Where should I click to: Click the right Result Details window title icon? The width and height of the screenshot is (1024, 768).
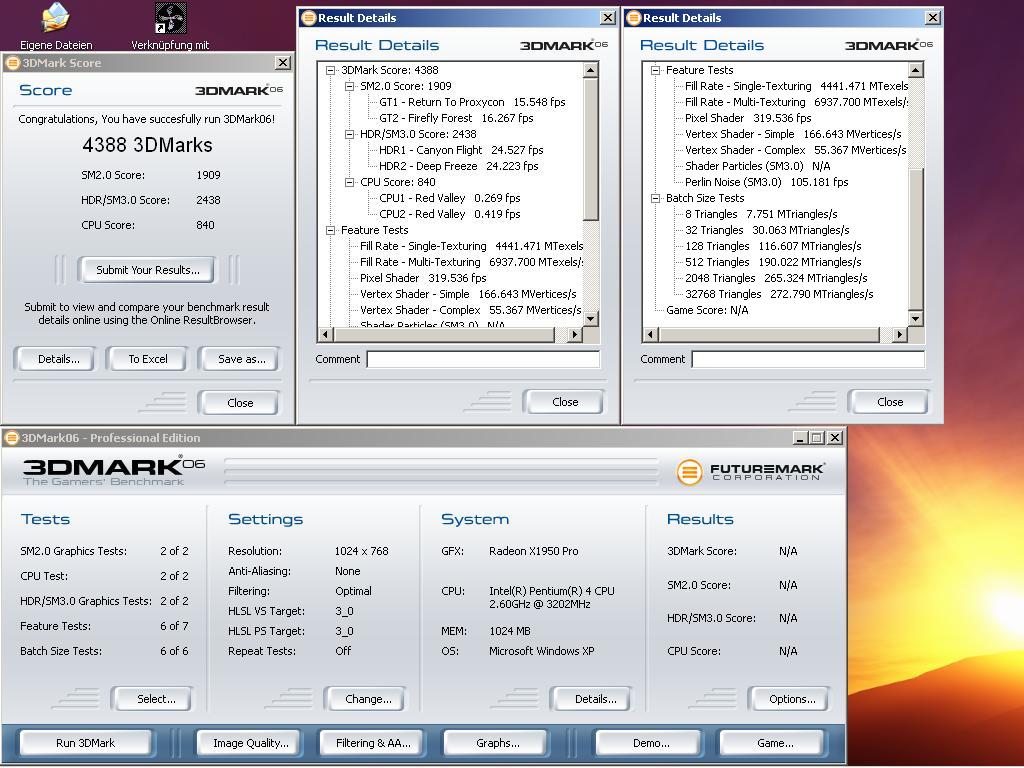(x=633, y=18)
